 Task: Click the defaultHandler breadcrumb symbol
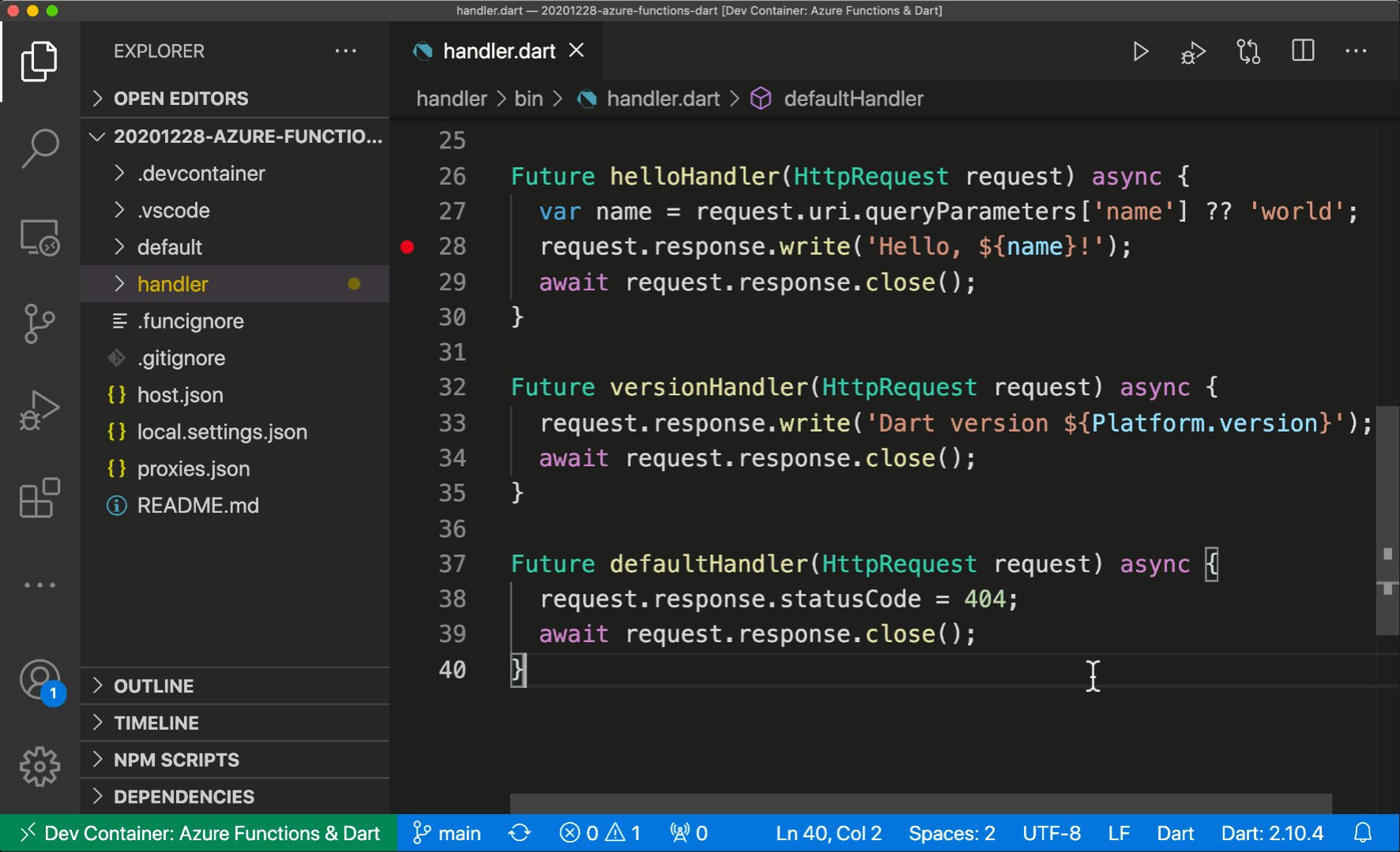(838, 99)
